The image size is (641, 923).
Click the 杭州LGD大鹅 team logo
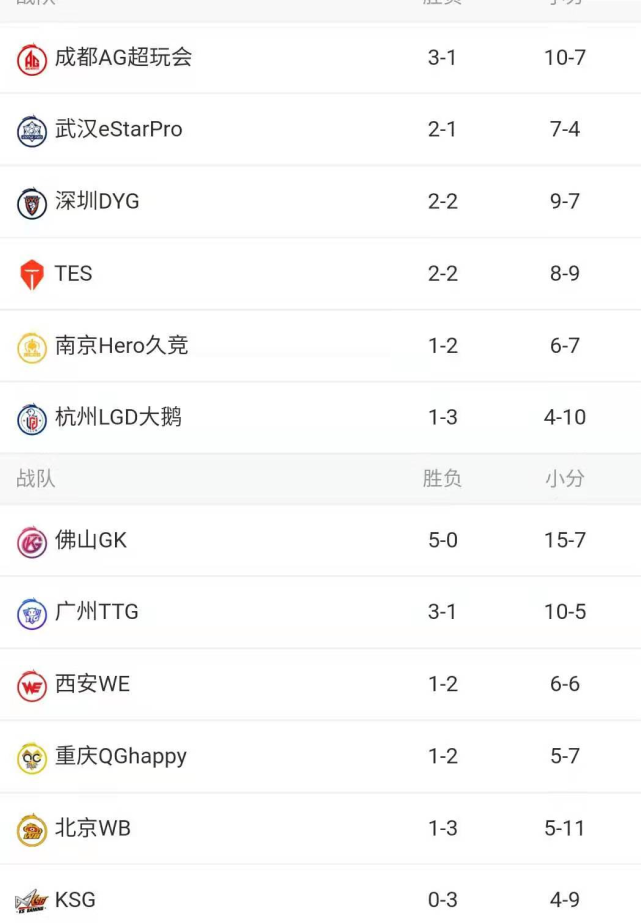click(32, 419)
